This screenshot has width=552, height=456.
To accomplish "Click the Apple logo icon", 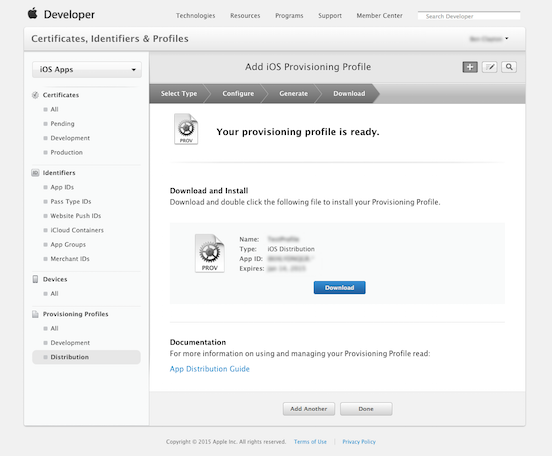I will point(33,13).
